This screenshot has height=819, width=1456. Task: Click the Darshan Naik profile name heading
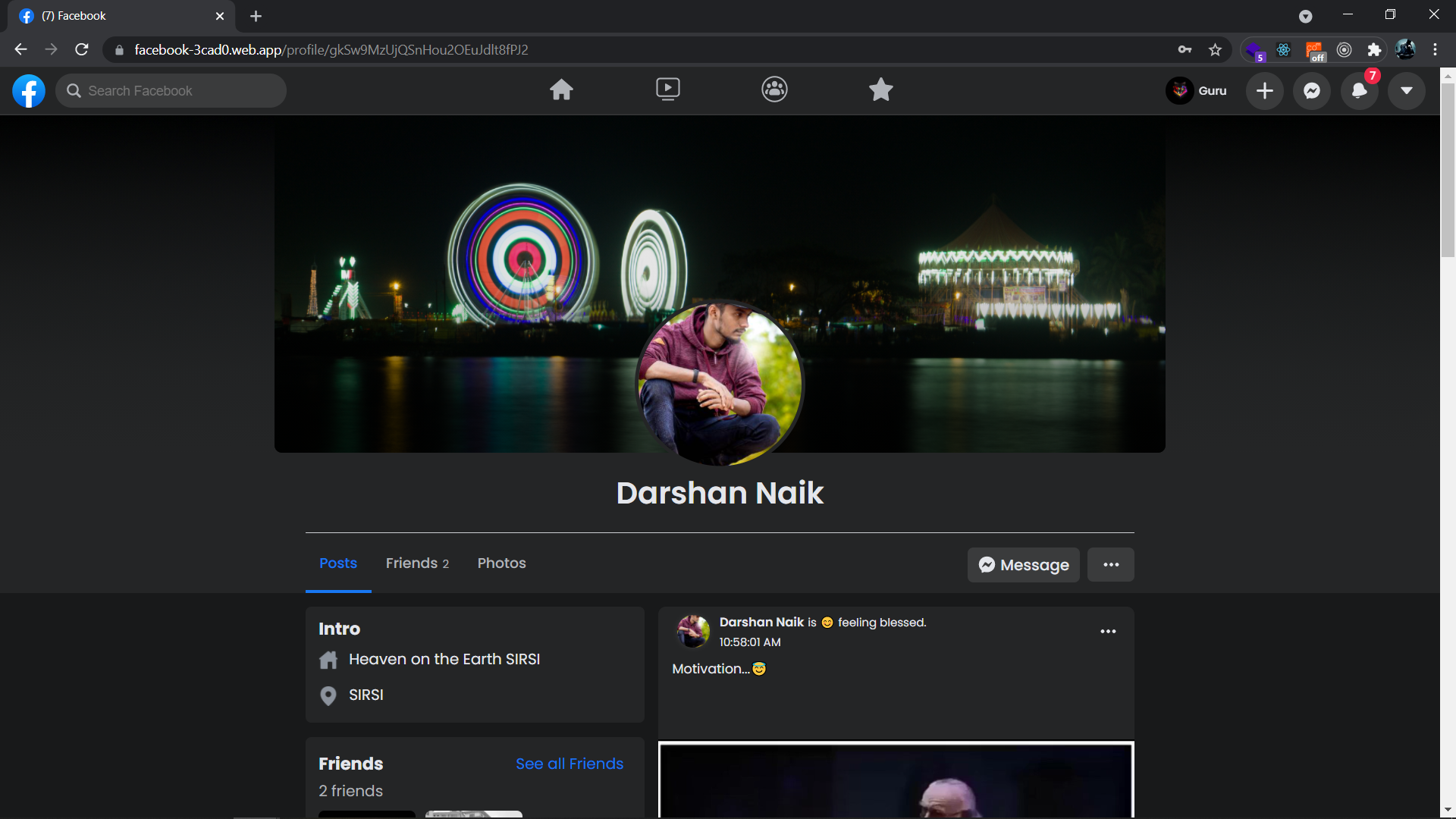point(720,493)
